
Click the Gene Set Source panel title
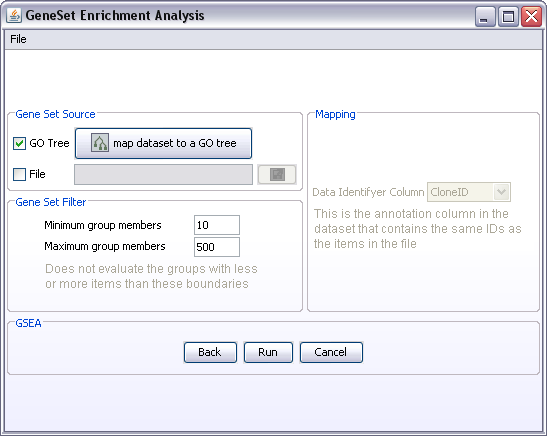point(55,114)
